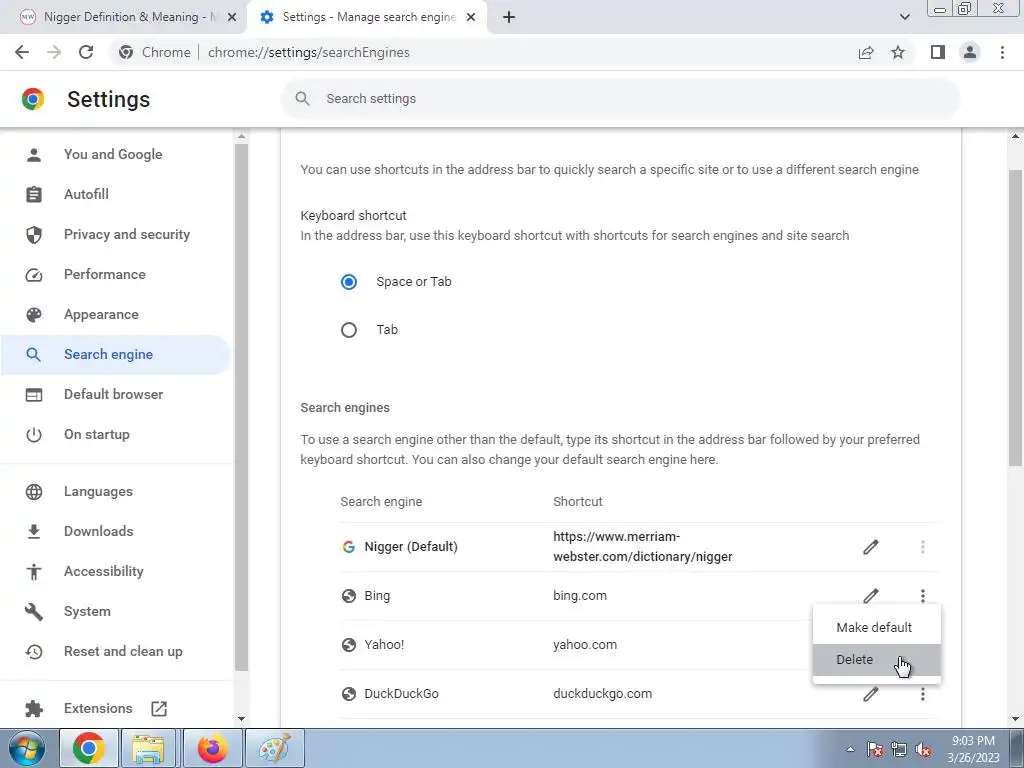
Task: Open the Windows Start menu
Action: 27,748
